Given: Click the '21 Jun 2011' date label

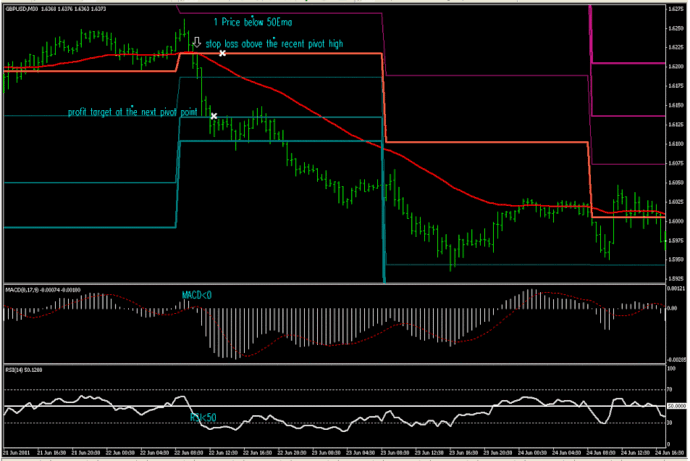Looking at the screenshot, I should [17, 453].
